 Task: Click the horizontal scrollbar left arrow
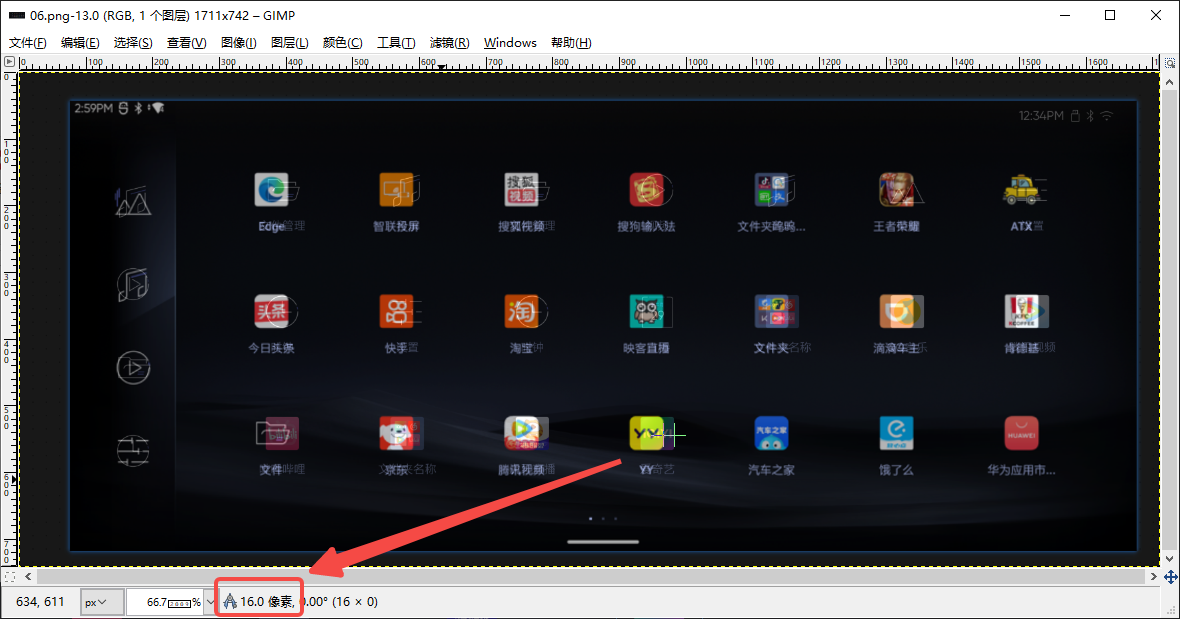(28, 577)
